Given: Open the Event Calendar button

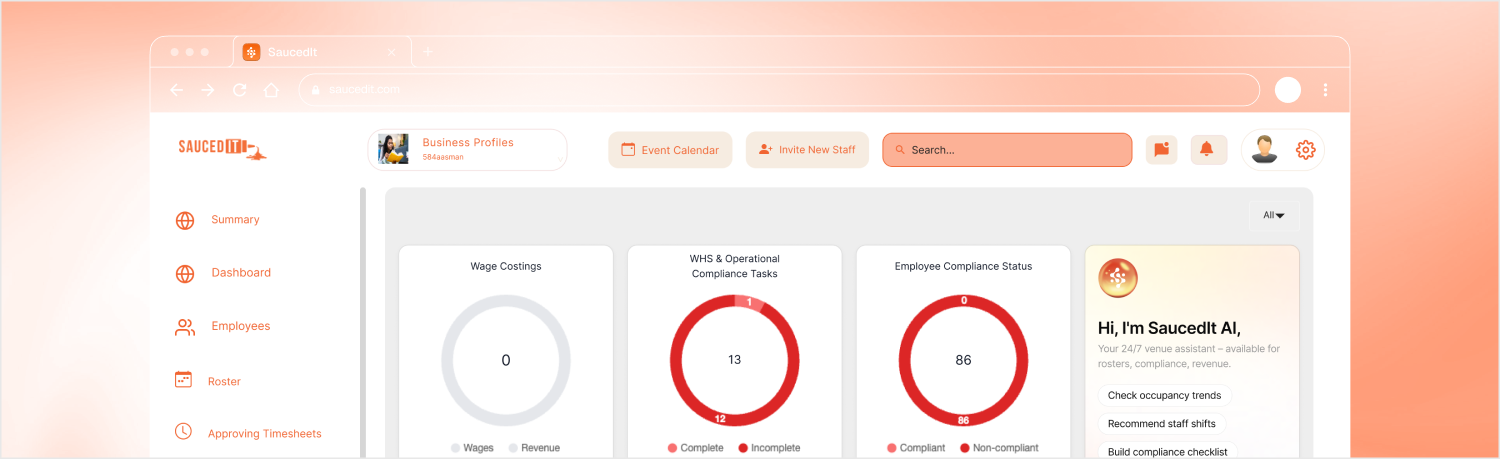Looking at the screenshot, I should pyautogui.click(x=670, y=150).
